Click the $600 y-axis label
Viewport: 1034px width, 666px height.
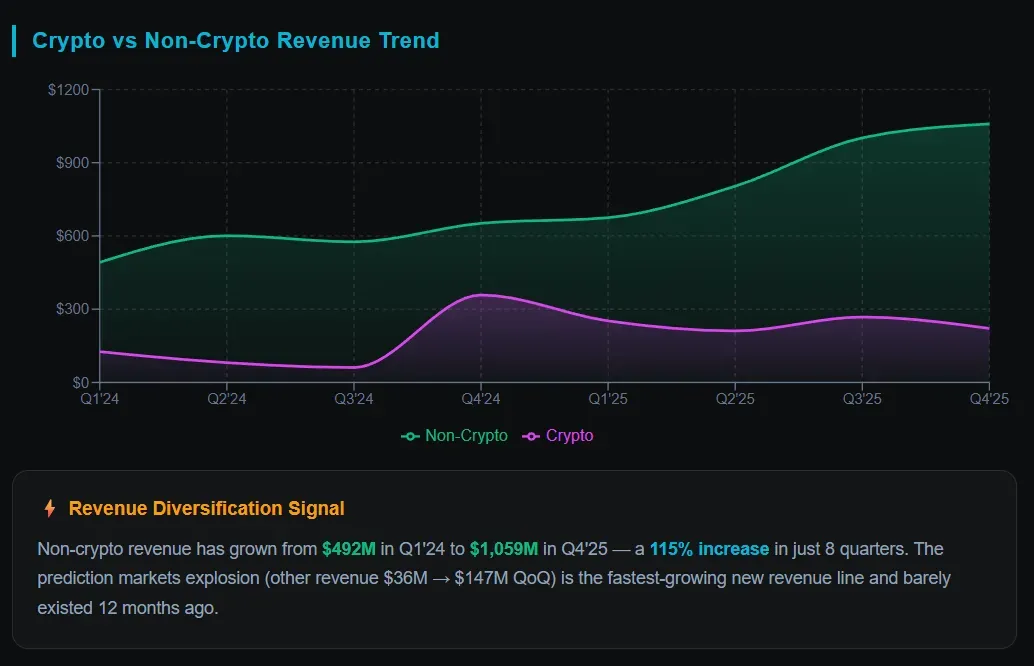click(x=71, y=236)
